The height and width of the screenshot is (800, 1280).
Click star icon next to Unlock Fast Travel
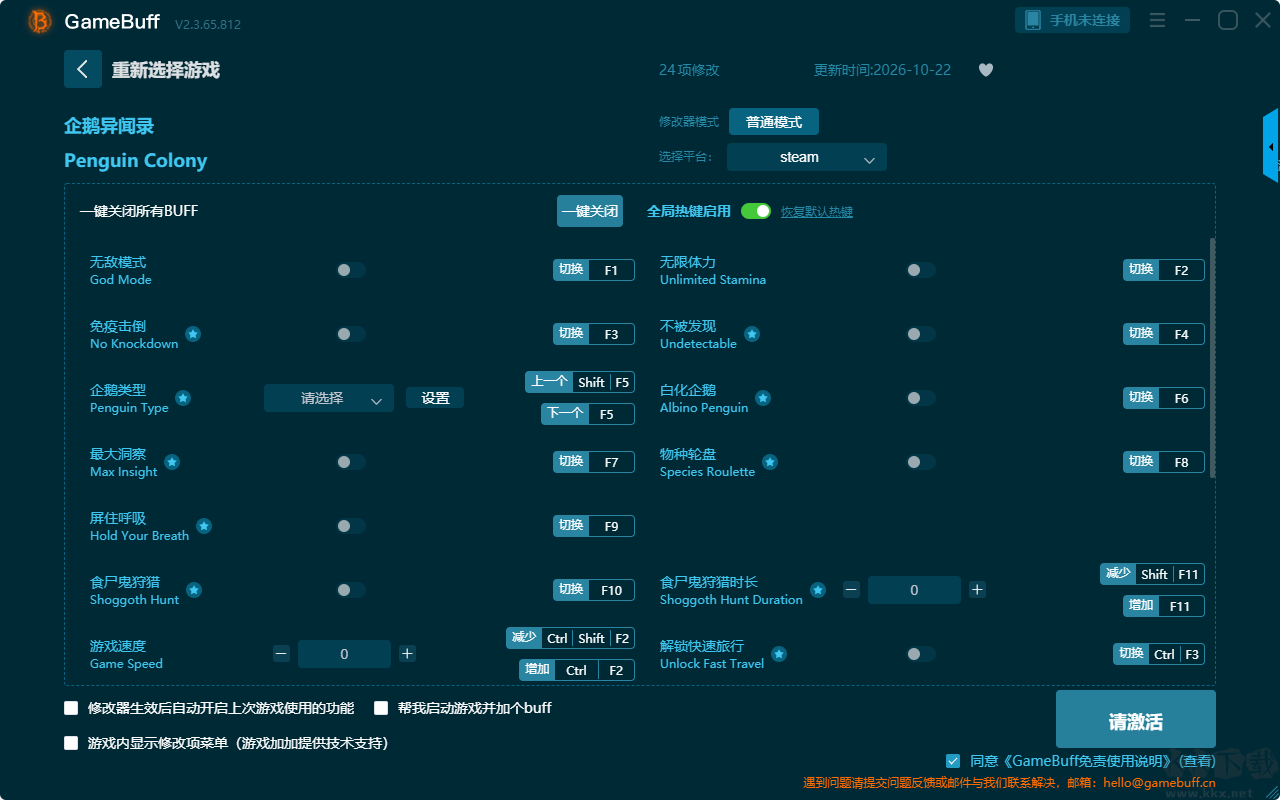tap(779, 654)
